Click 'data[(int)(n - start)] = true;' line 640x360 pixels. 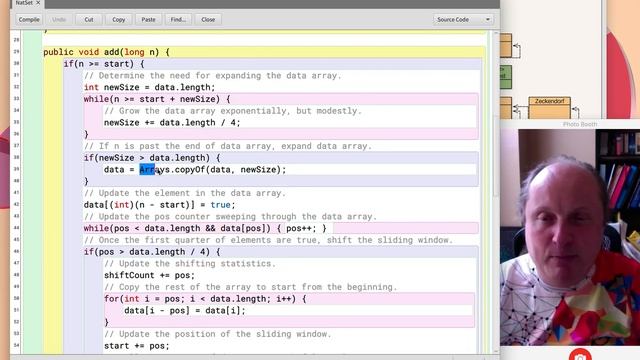[x=159, y=204]
